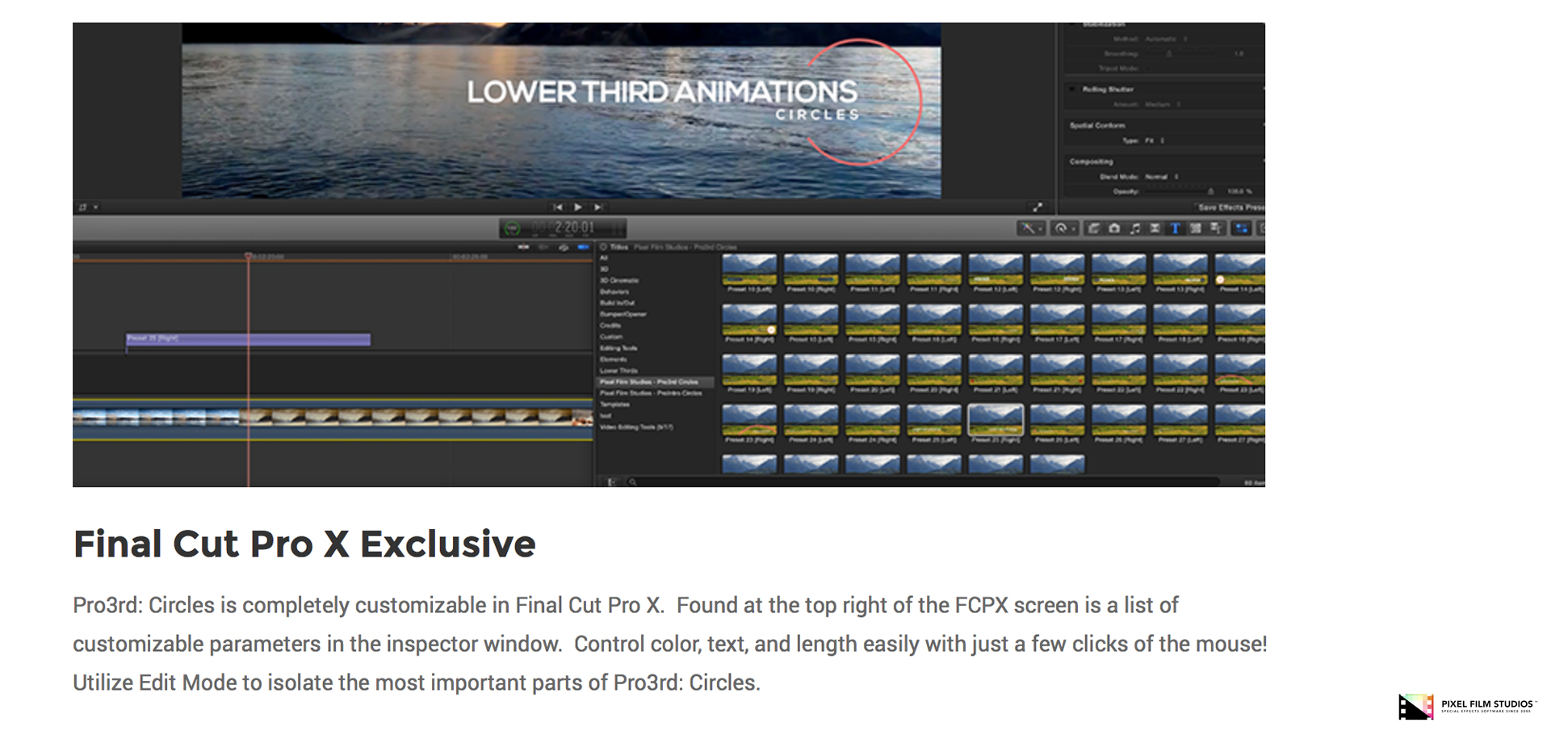1568x756 pixels.
Task: Select the Templates category
Action: click(x=614, y=405)
